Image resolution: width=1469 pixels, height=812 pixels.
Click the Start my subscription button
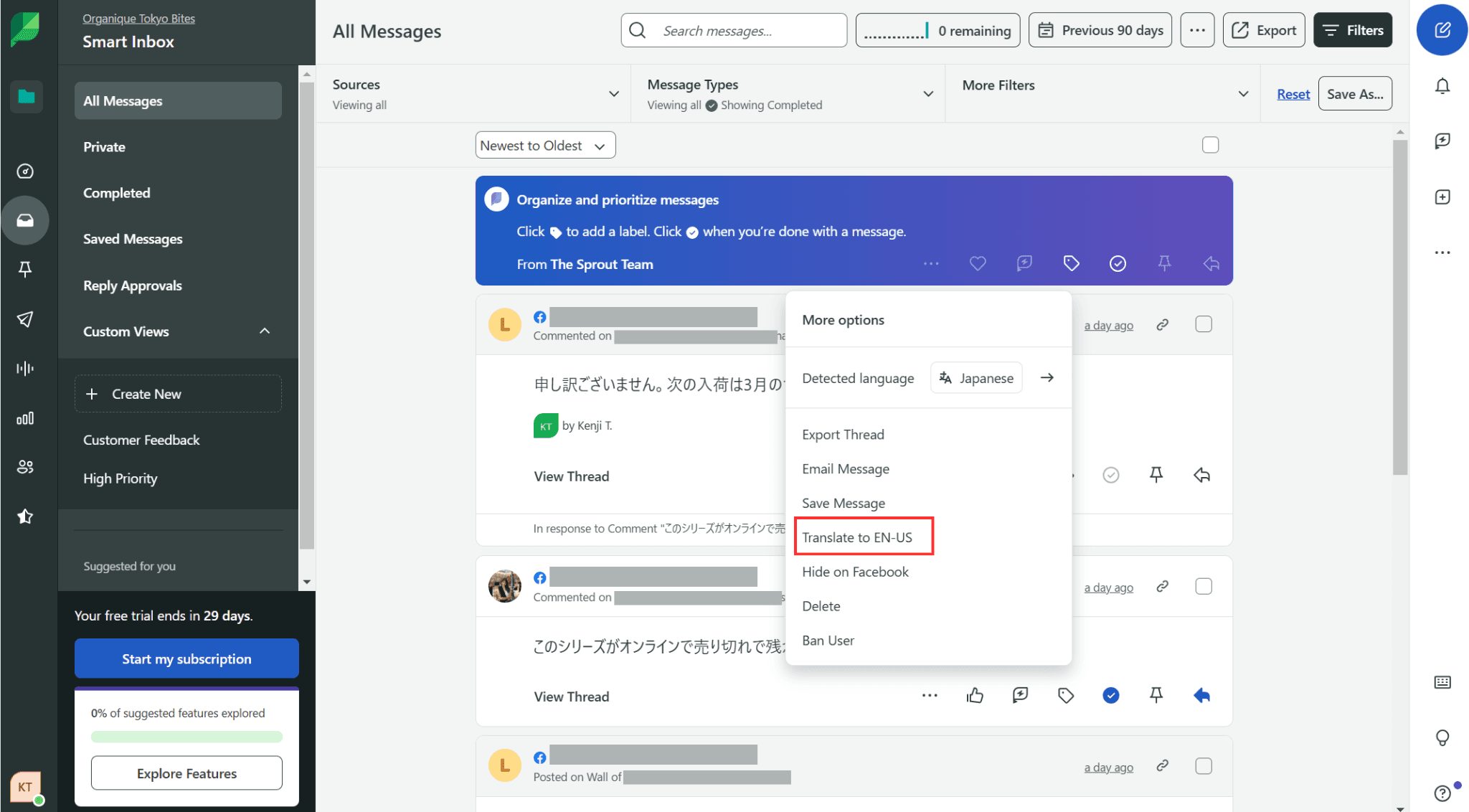pos(186,658)
